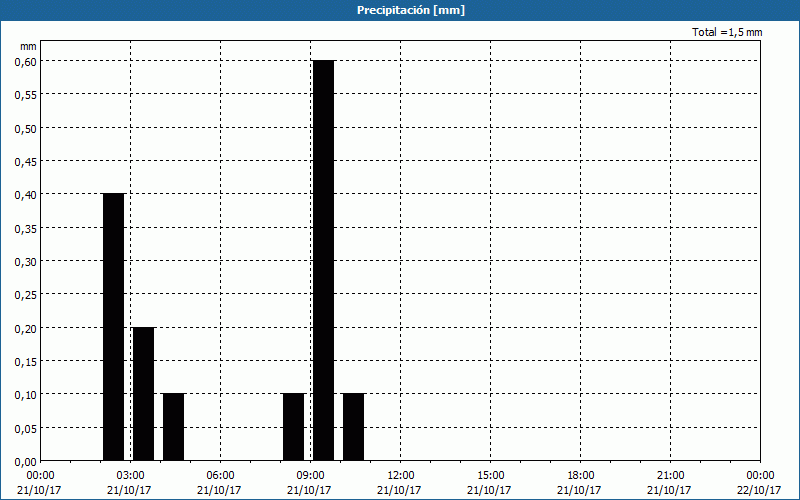Viewport: 800px width, 500px height.
Task: Click the 0,10 mm bar before 09:00
Action: pyautogui.click(x=293, y=427)
